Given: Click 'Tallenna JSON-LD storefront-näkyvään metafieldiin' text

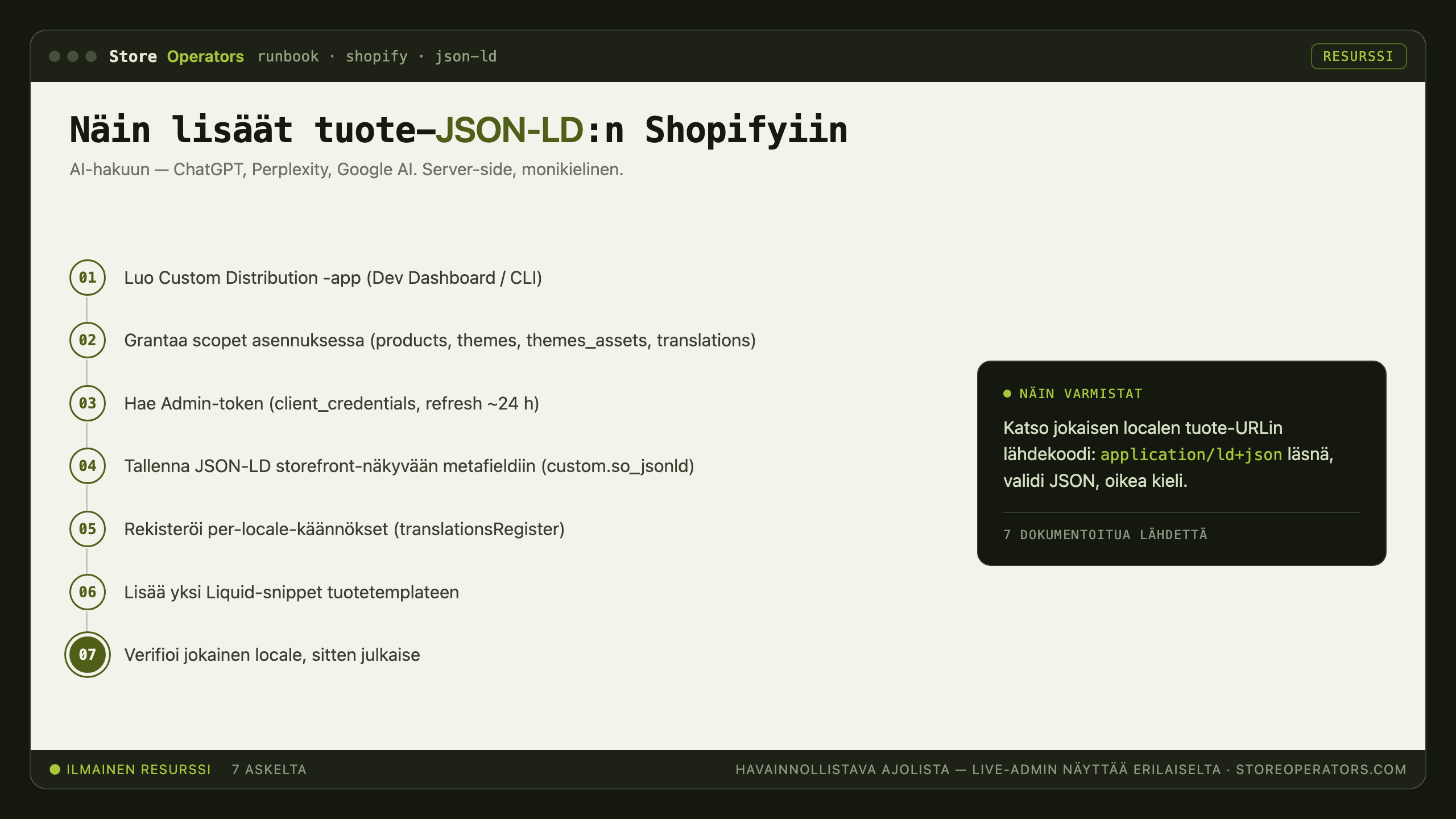Looking at the screenshot, I should tap(409, 466).
